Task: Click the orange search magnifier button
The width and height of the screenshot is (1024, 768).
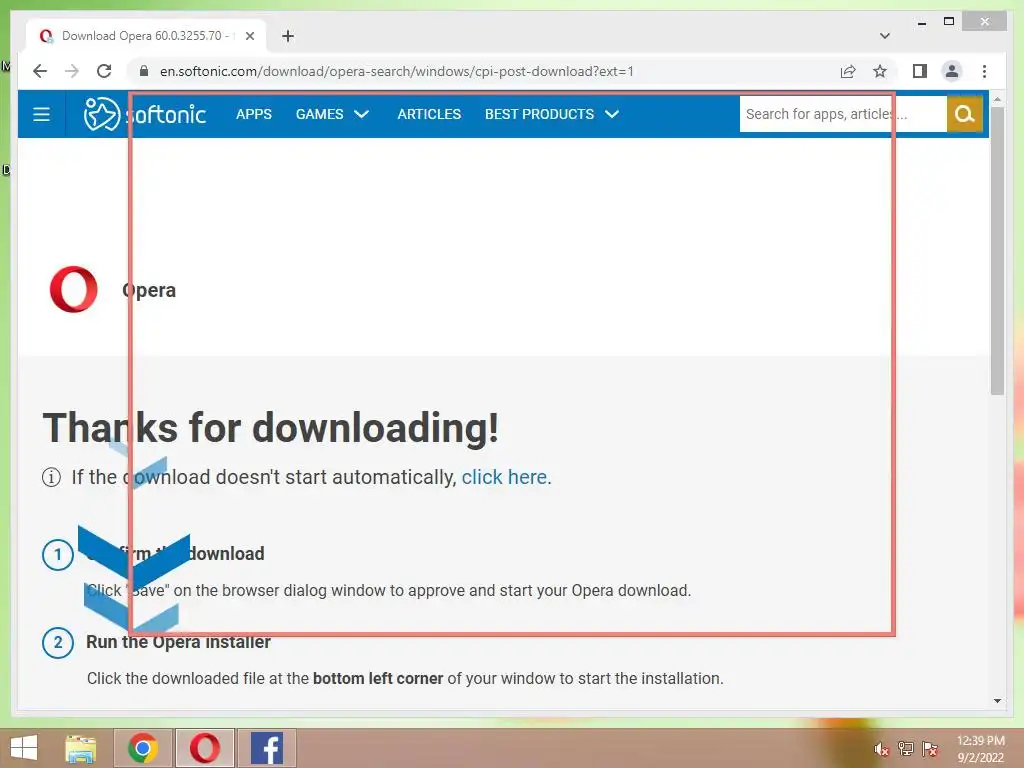Action: pos(965,114)
